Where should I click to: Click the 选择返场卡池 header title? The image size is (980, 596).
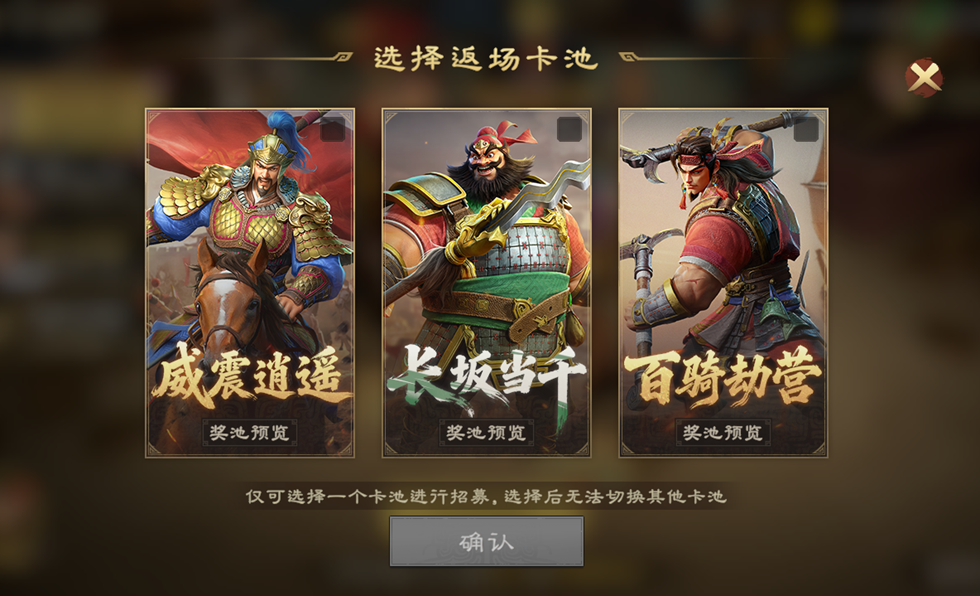[x=486, y=58]
